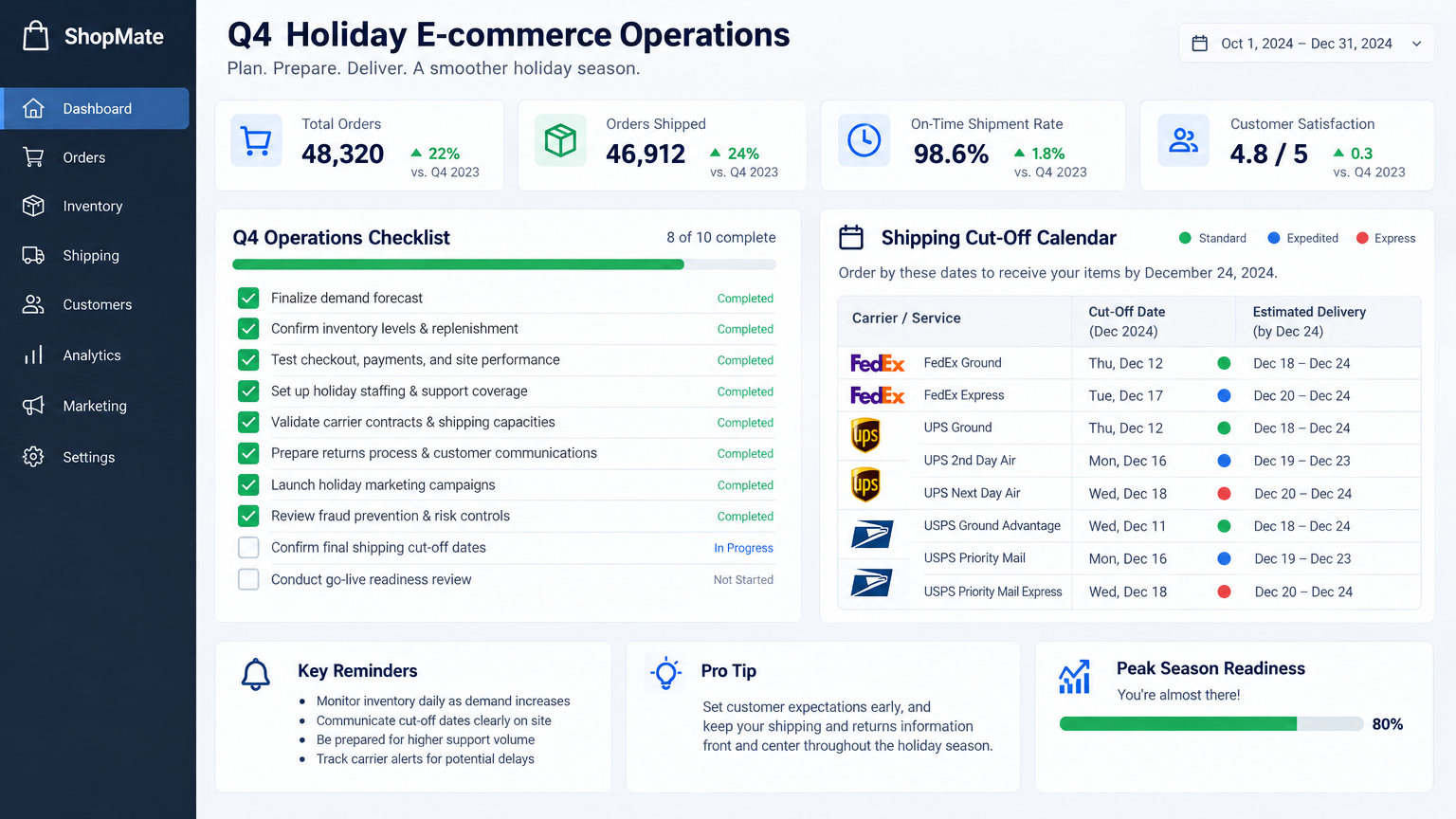Viewport: 1456px width, 819px height.
Task: Click the Key Reminders bell icon
Action: pyautogui.click(x=256, y=675)
